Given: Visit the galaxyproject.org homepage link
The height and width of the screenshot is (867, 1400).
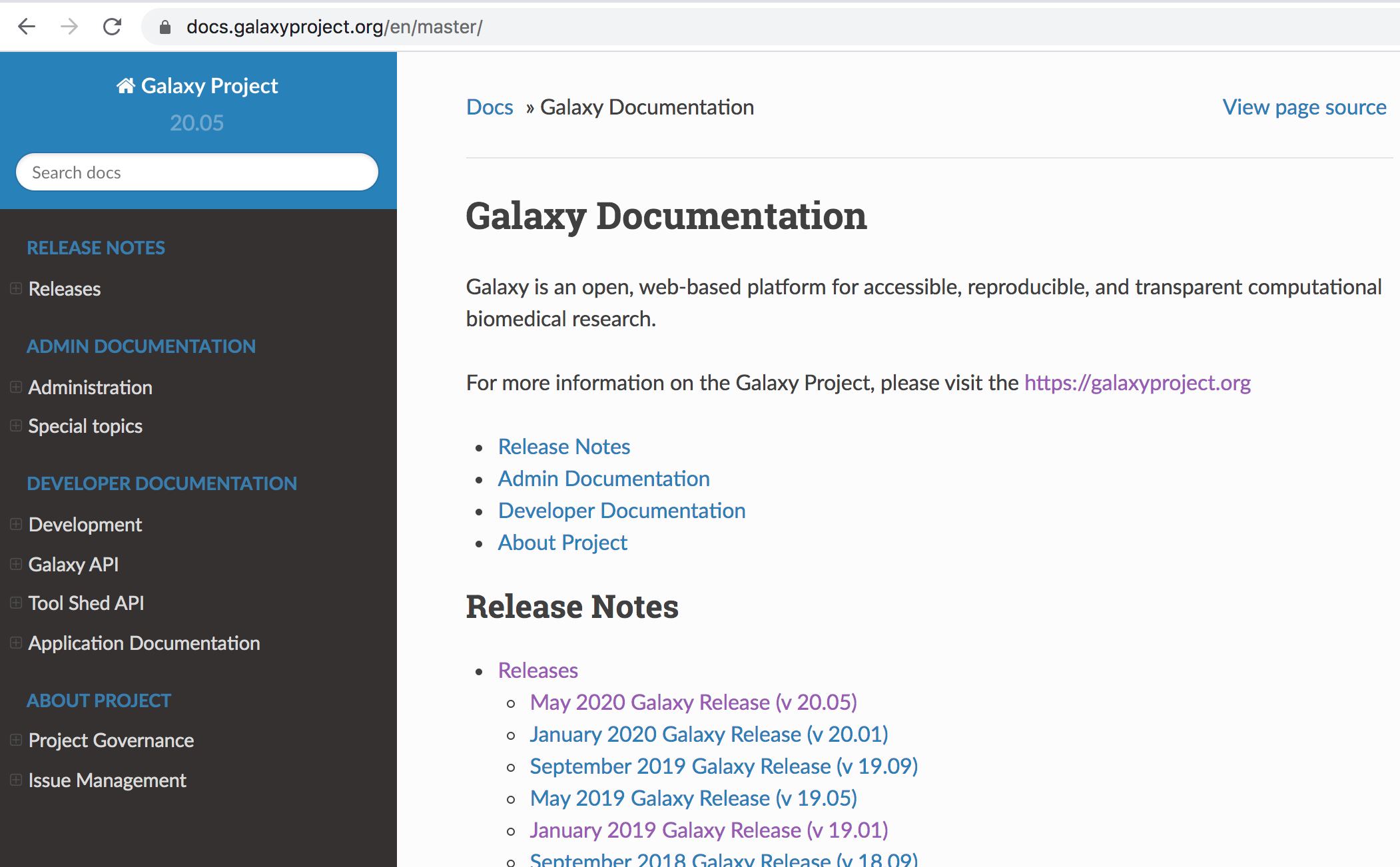Looking at the screenshot, I should (x=1138, y=382).
